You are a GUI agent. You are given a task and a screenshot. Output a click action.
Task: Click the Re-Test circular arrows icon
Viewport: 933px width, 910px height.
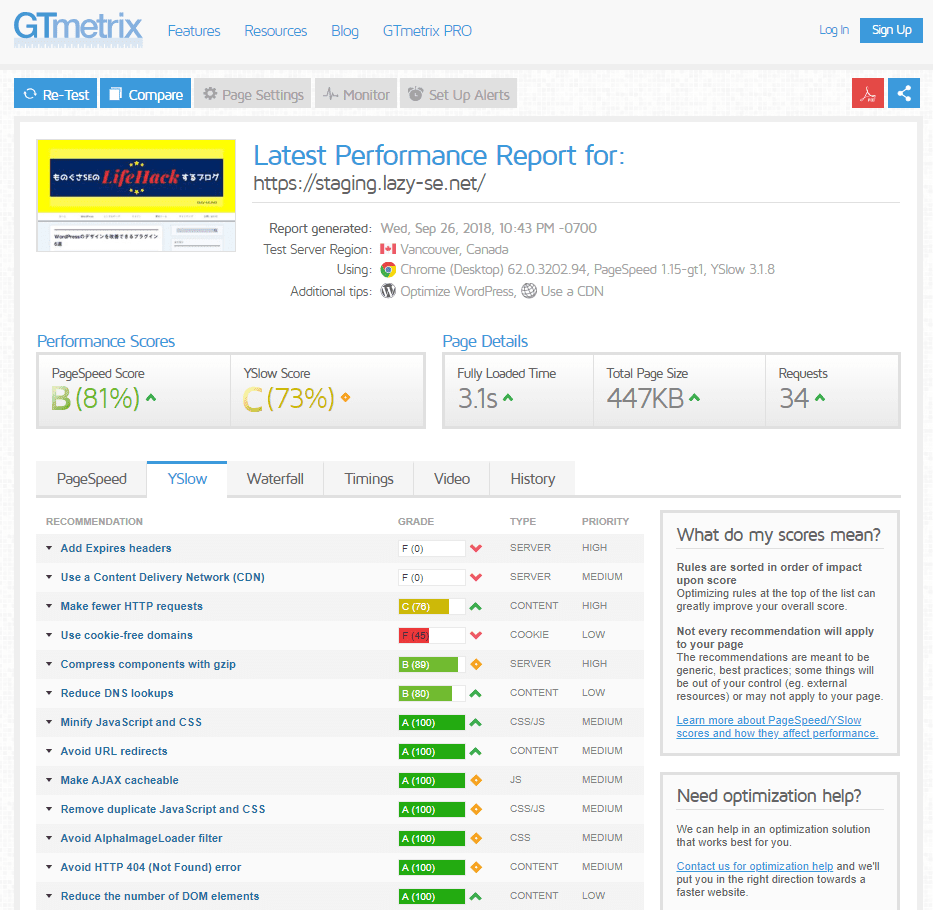[x=31, y=92]
